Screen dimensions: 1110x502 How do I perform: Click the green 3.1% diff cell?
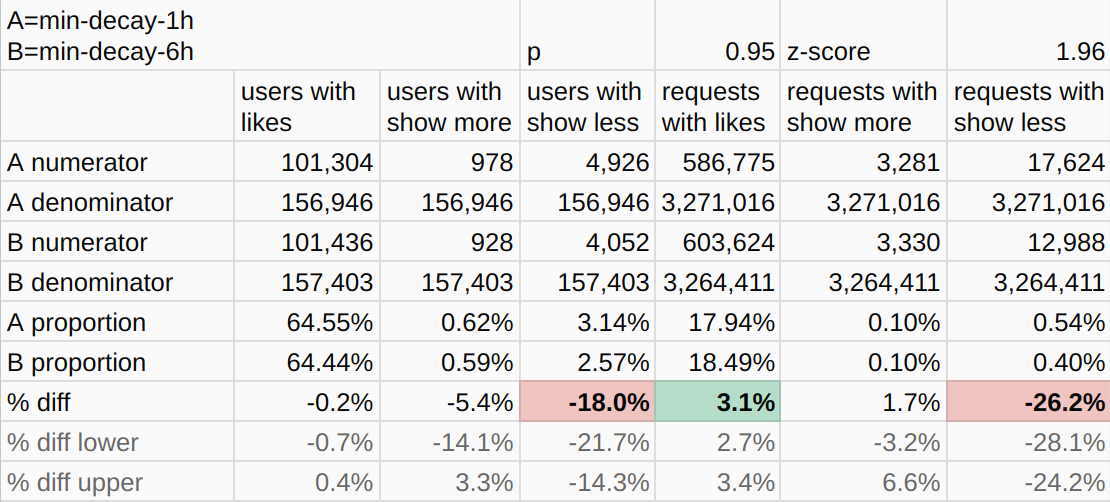717,402
